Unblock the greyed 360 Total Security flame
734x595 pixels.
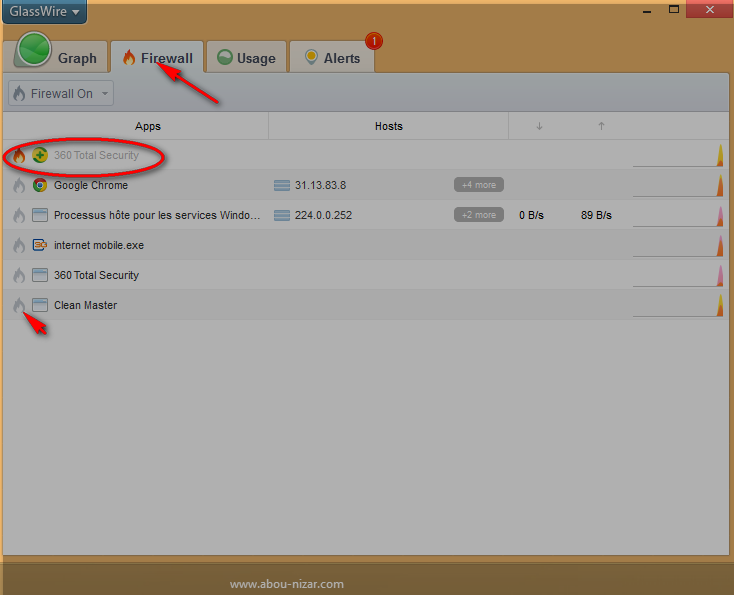click(19, 155)
